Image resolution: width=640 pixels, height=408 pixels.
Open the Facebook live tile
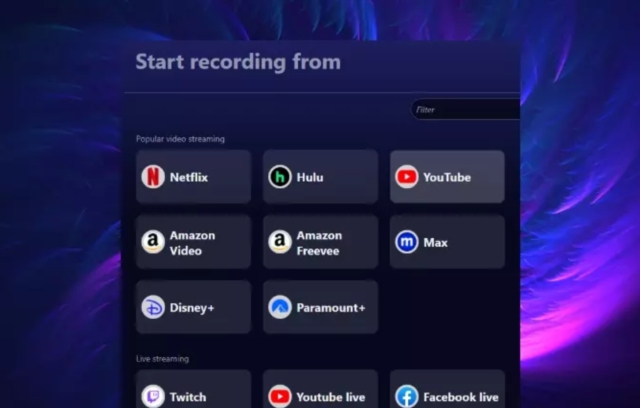click(447, 389)
